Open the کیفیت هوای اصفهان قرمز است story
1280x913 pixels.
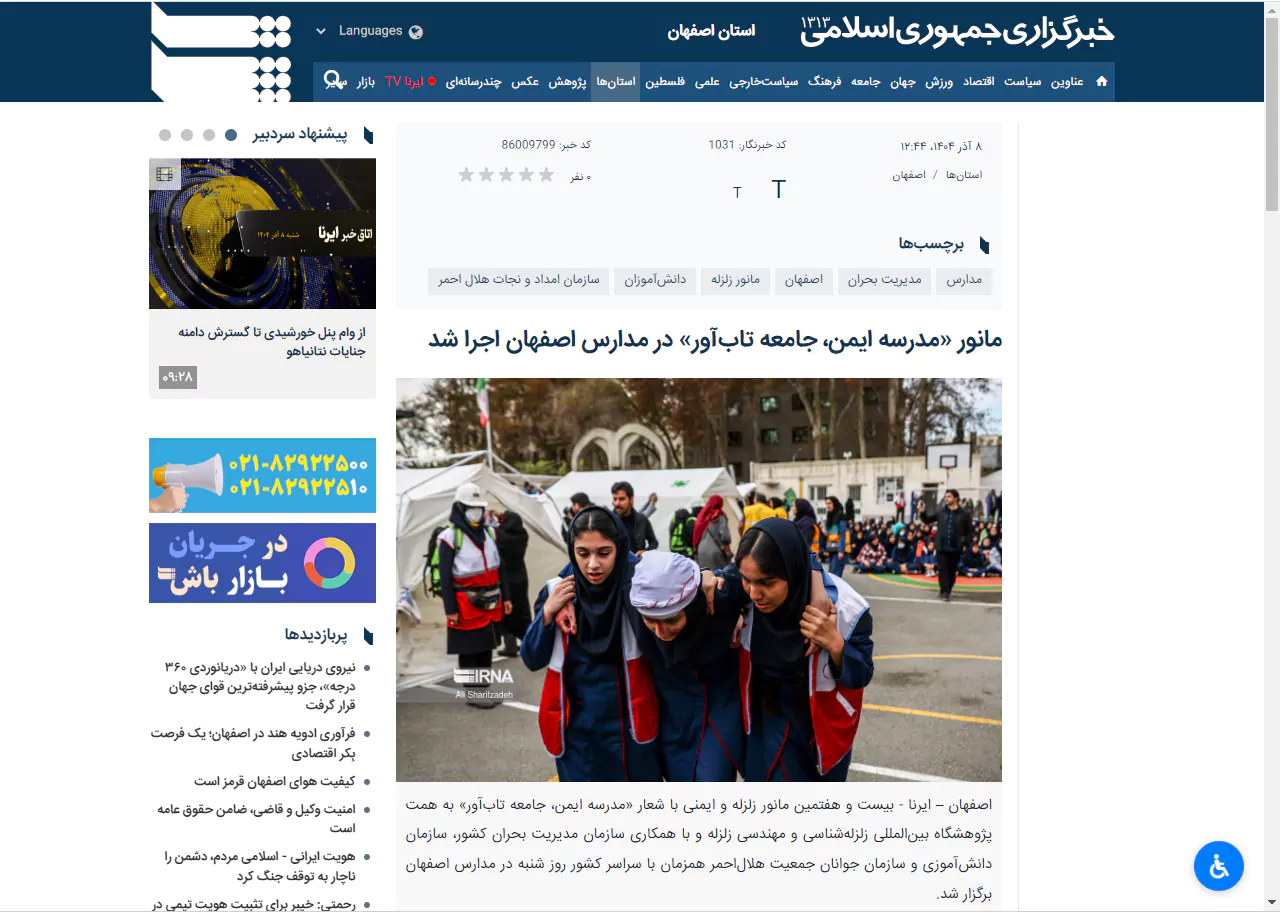pyautogui.click(x=274, y=781)
